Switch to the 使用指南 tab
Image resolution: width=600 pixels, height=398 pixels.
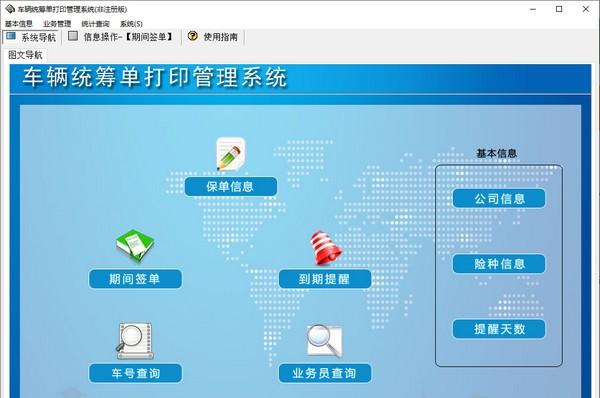[213, 37]
